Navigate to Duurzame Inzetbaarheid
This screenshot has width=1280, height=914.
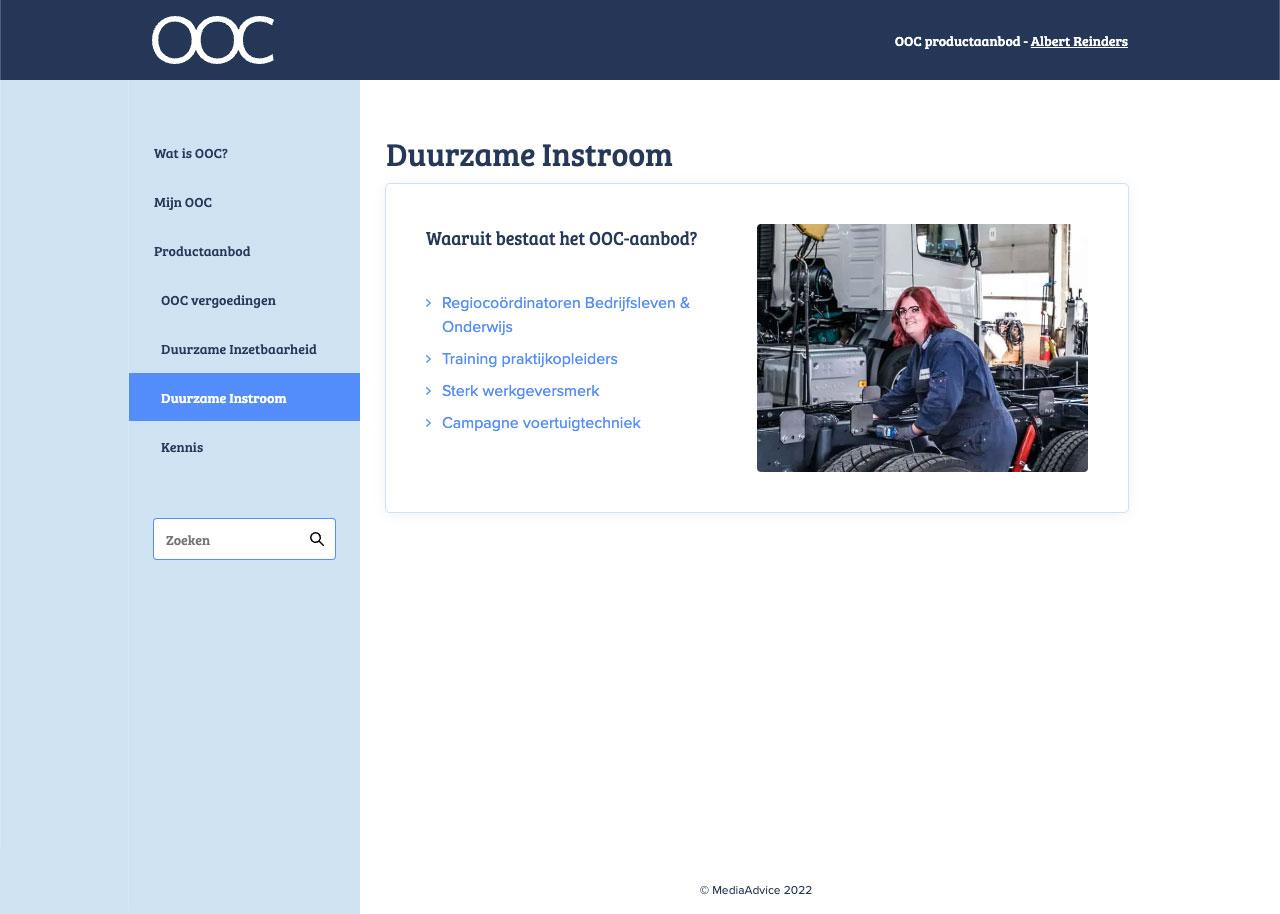point(239,349)
